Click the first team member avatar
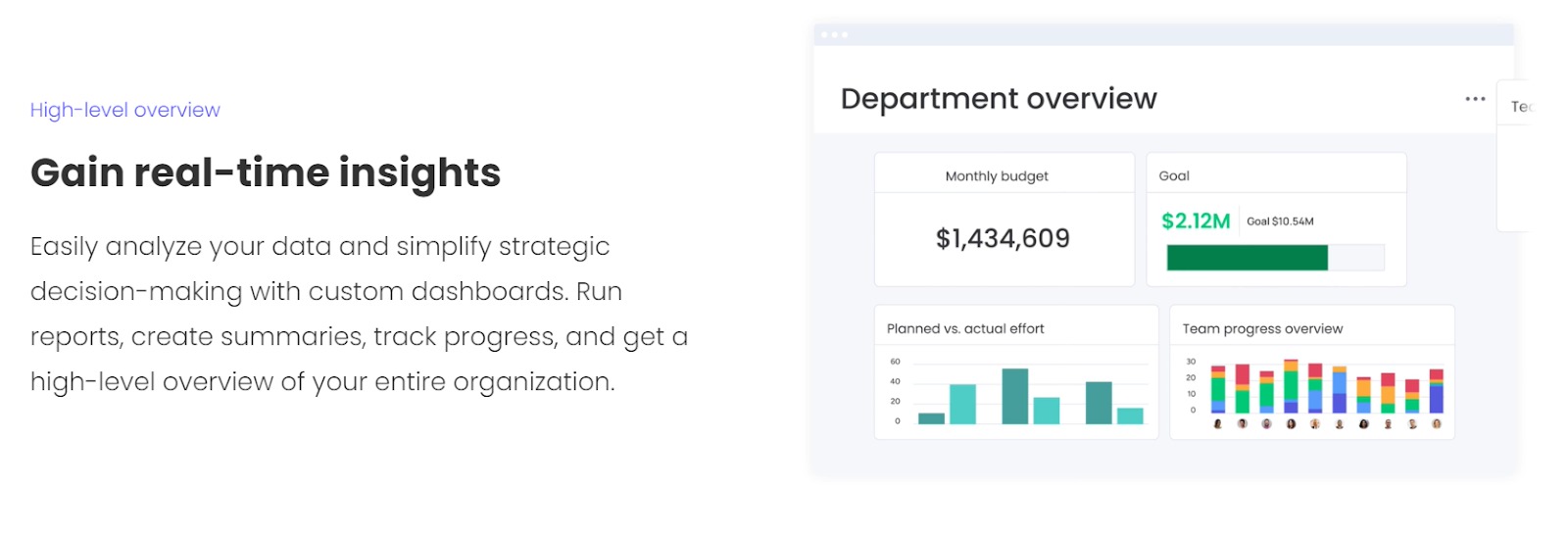Image resolution: width=1568 pixels, height=538 pixels. click(x=1218, y=424)
